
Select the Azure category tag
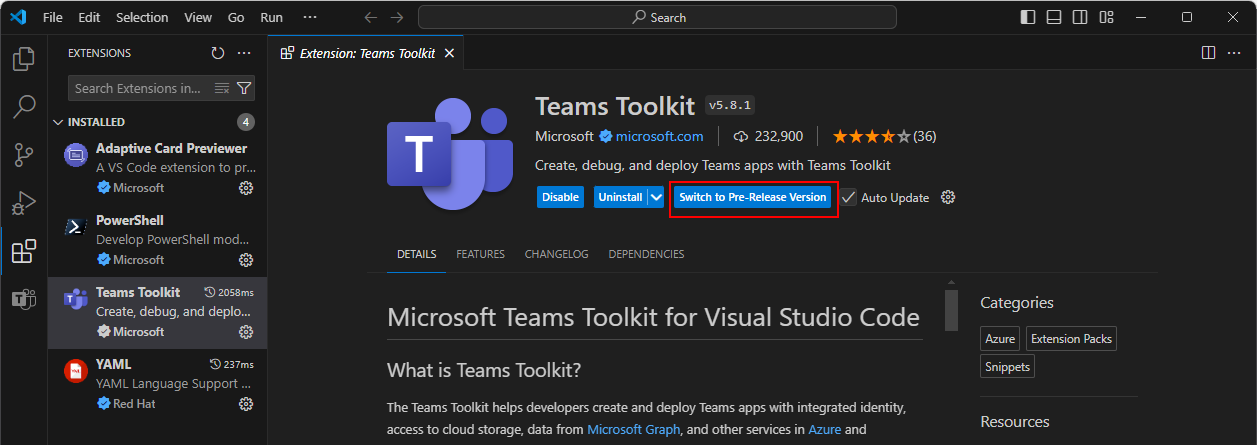click(x=1000, y=339)
